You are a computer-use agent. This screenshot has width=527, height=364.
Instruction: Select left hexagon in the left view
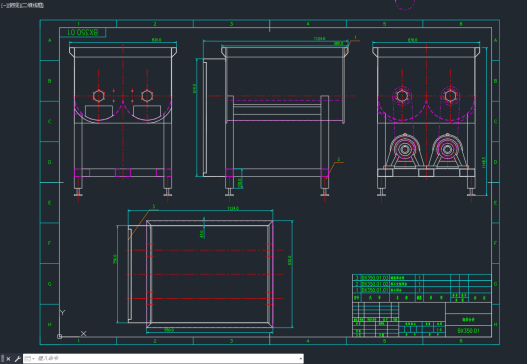click(x=98, y=96)
